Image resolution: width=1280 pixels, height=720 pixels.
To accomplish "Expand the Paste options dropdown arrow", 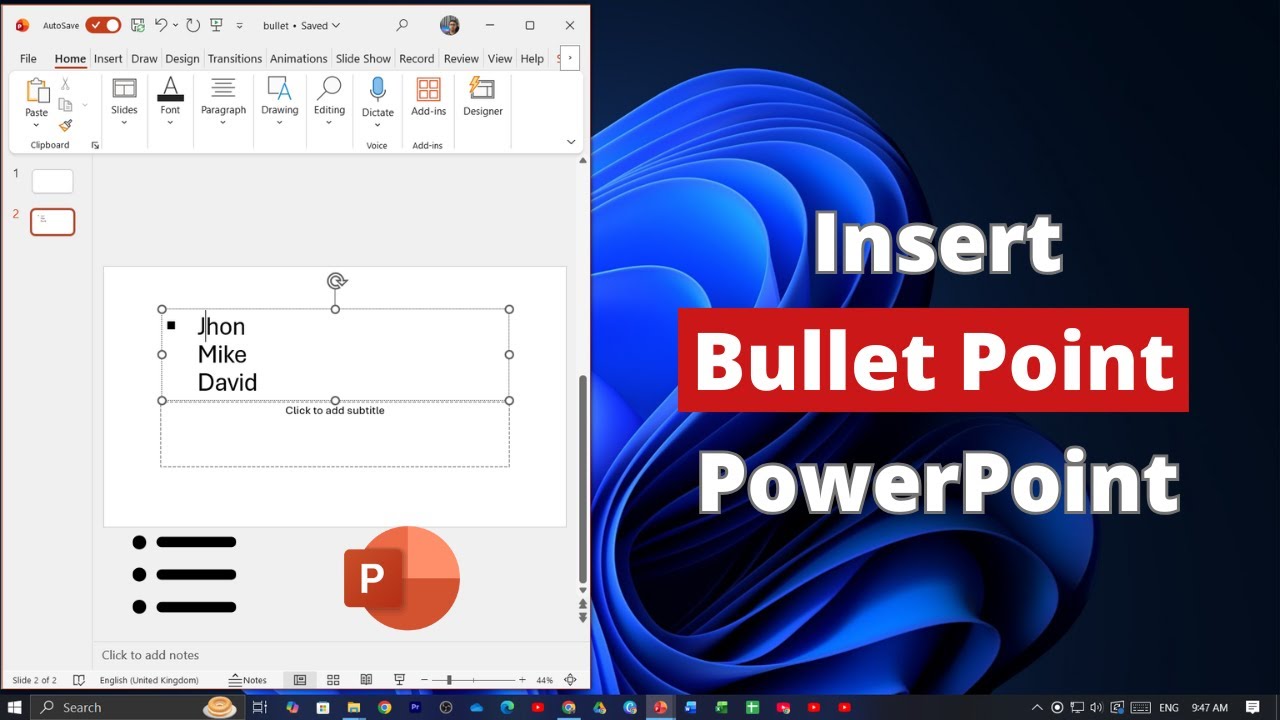I will [x=37, y=125].
